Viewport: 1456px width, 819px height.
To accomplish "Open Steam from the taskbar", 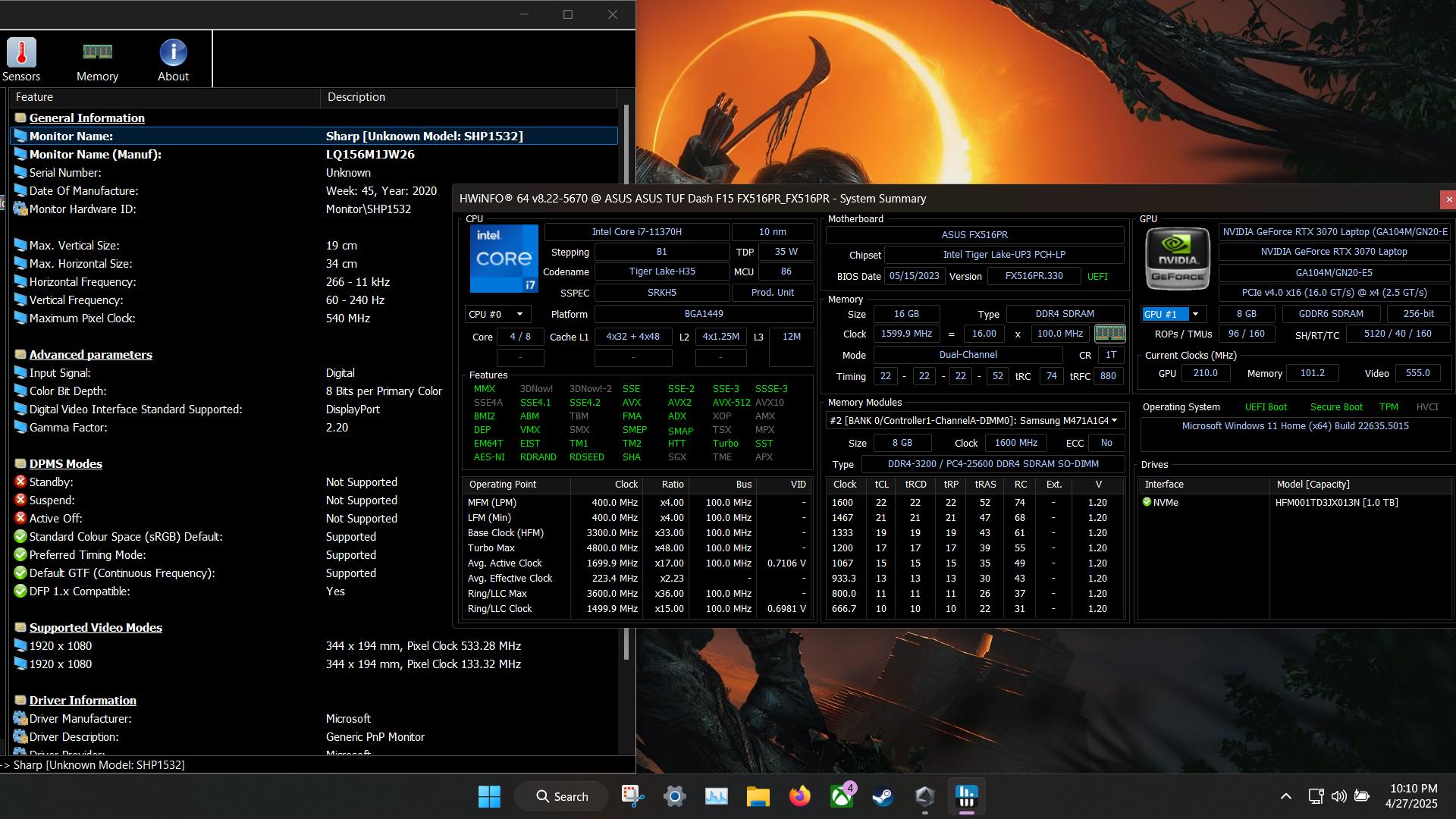I will [x=883, y=796].
